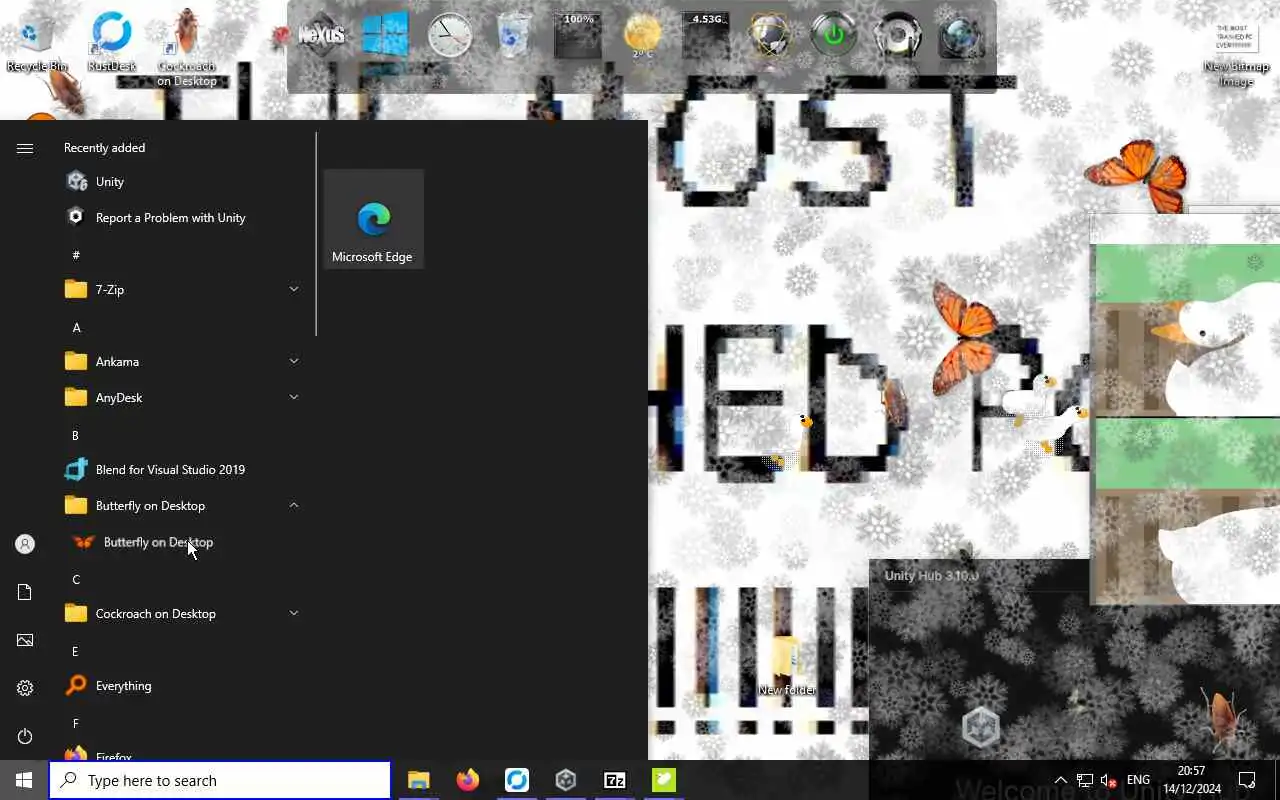Click the 'C' letter header in app list
This screenshot has height=800, width=1280.
(x=76, y=579)
